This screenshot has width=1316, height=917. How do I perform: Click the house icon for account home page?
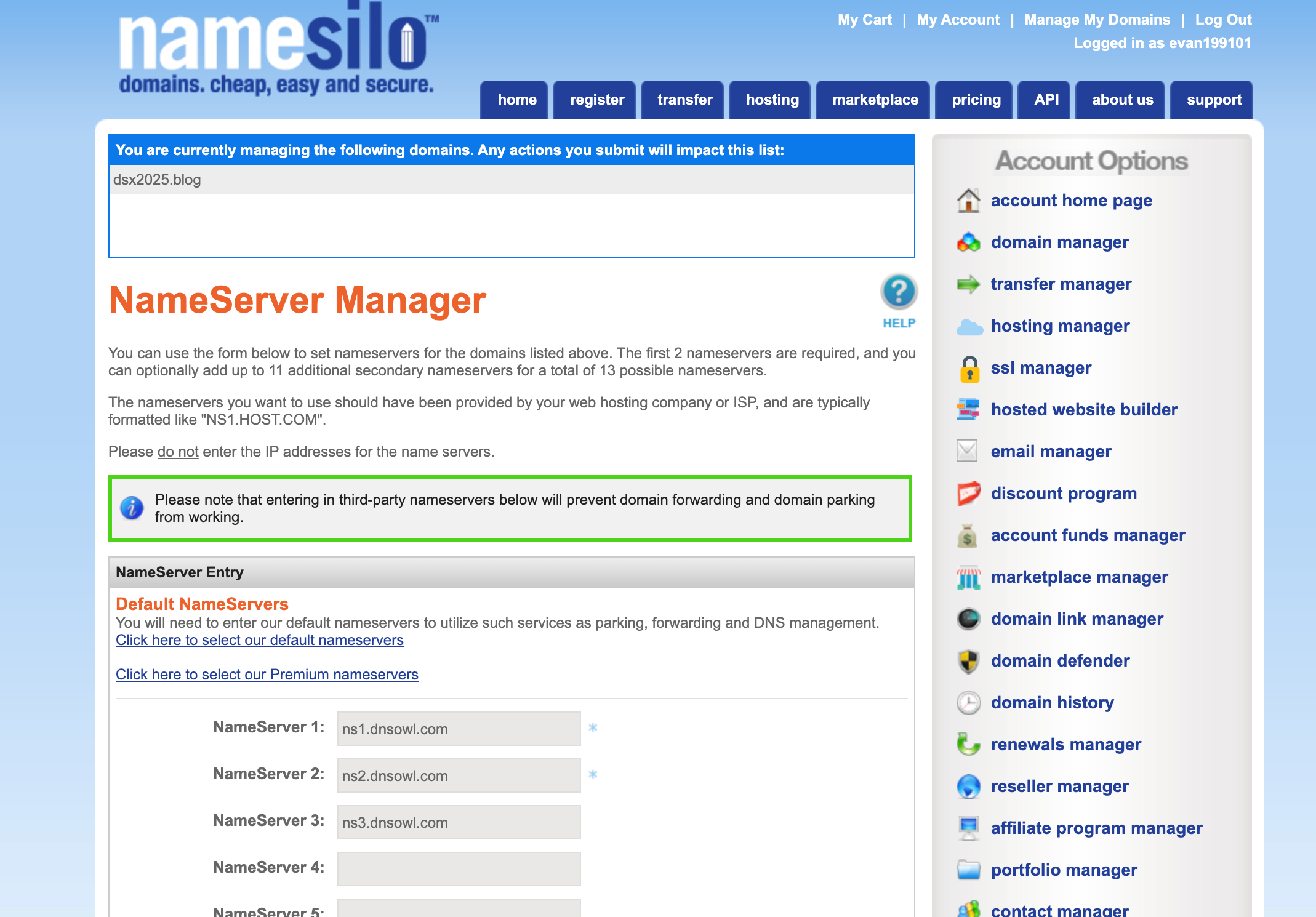(x=968, y=201)
